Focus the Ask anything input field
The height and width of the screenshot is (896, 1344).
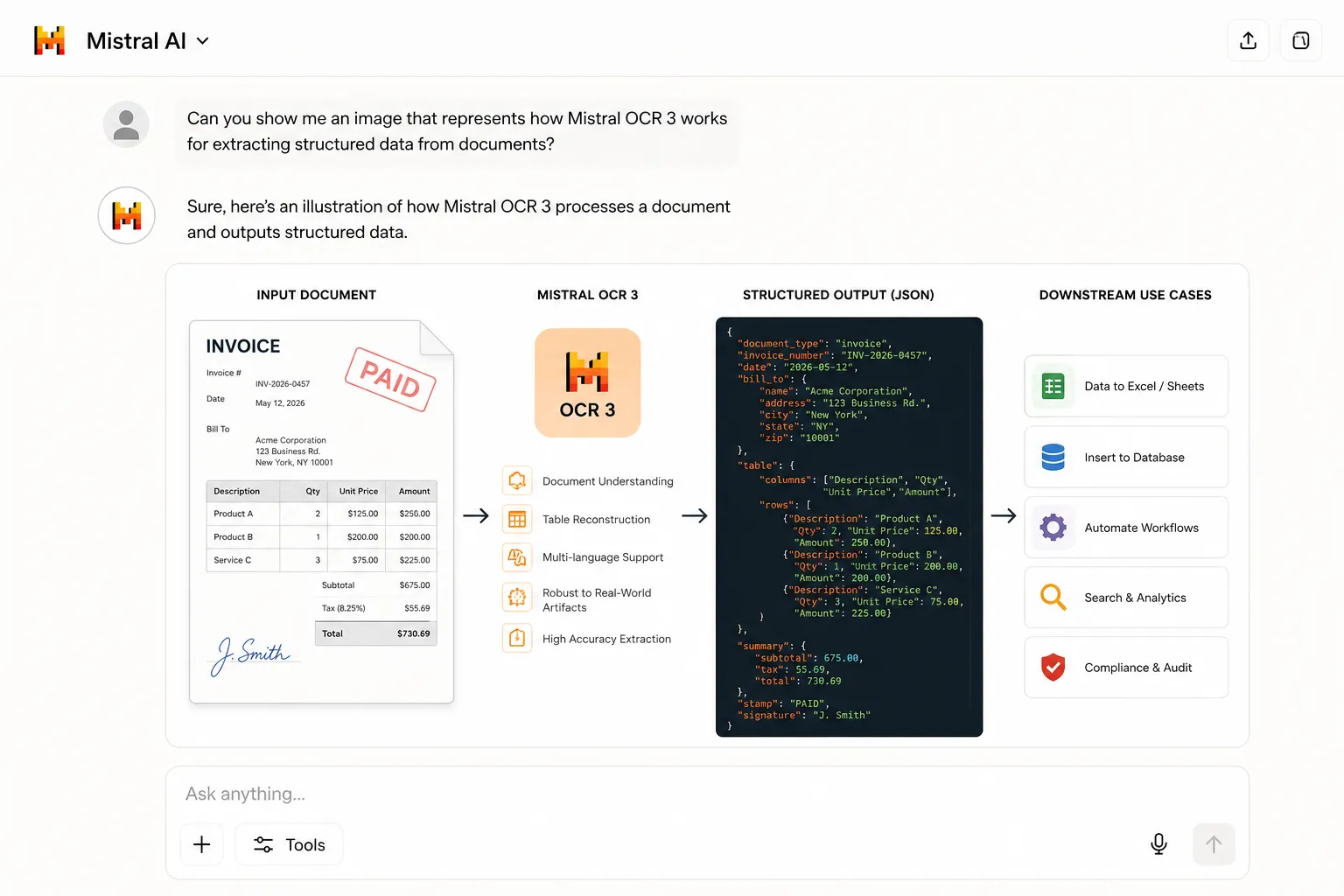[707, 794]
